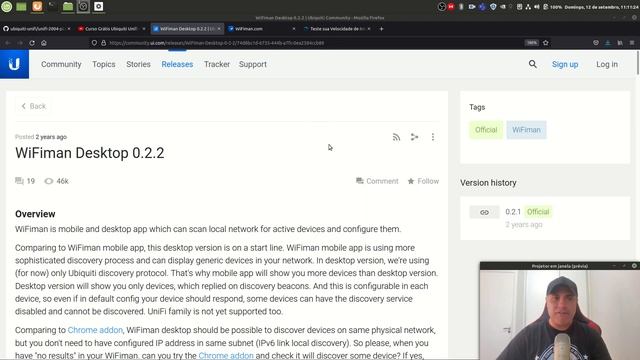Click the Sign up link
The height and width of the screenshot is (360, 640).
coord(565,64)
